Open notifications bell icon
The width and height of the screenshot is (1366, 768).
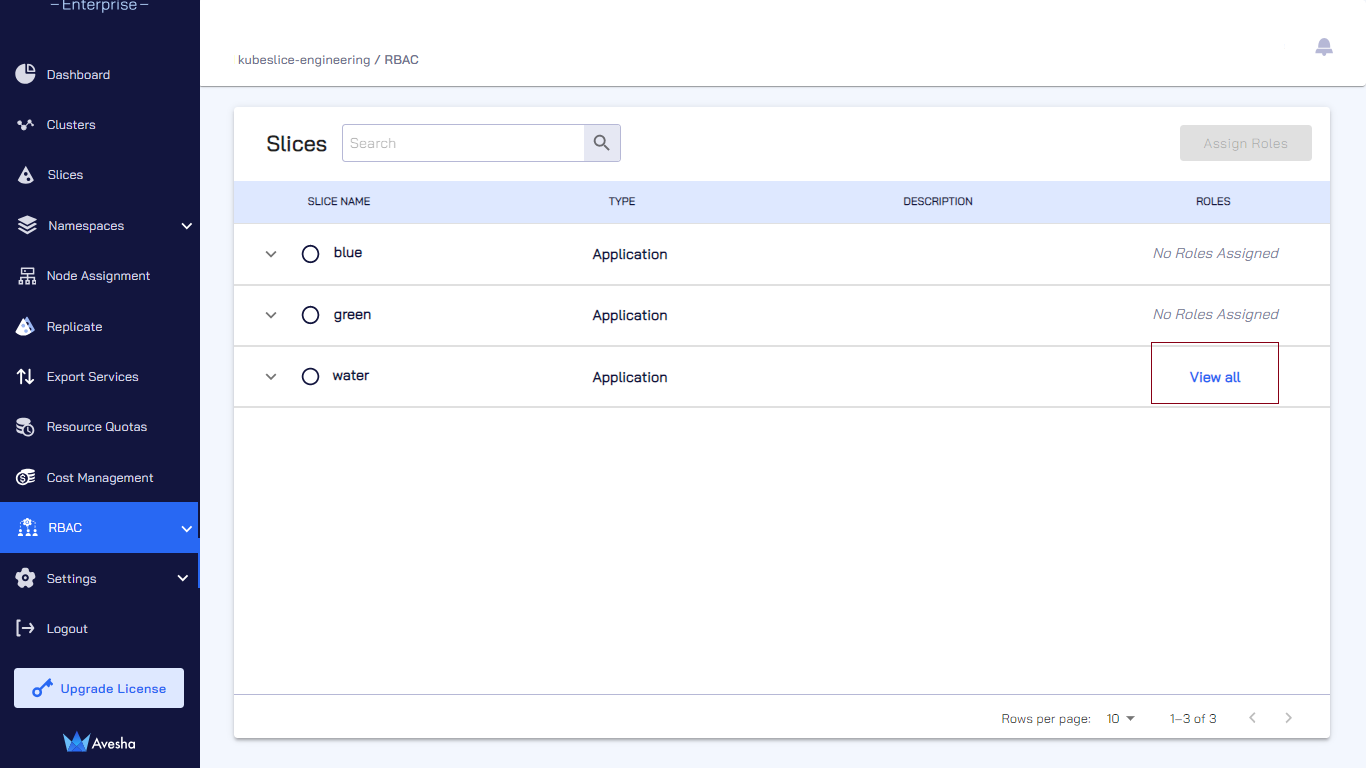tap(1324, 47)
